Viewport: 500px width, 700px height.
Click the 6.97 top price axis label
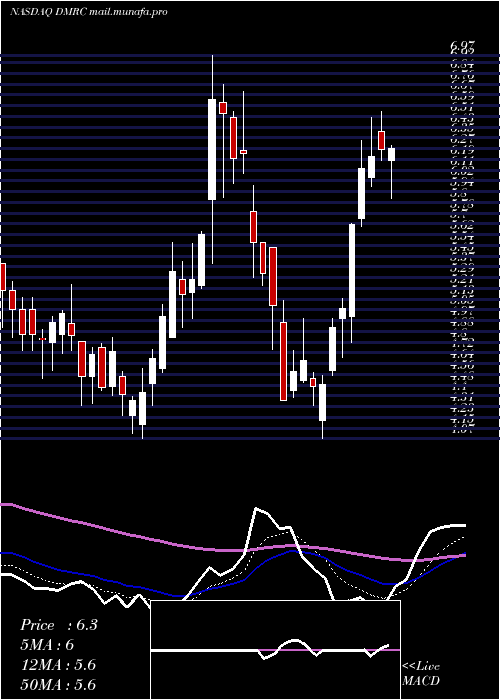click(463, 46)
